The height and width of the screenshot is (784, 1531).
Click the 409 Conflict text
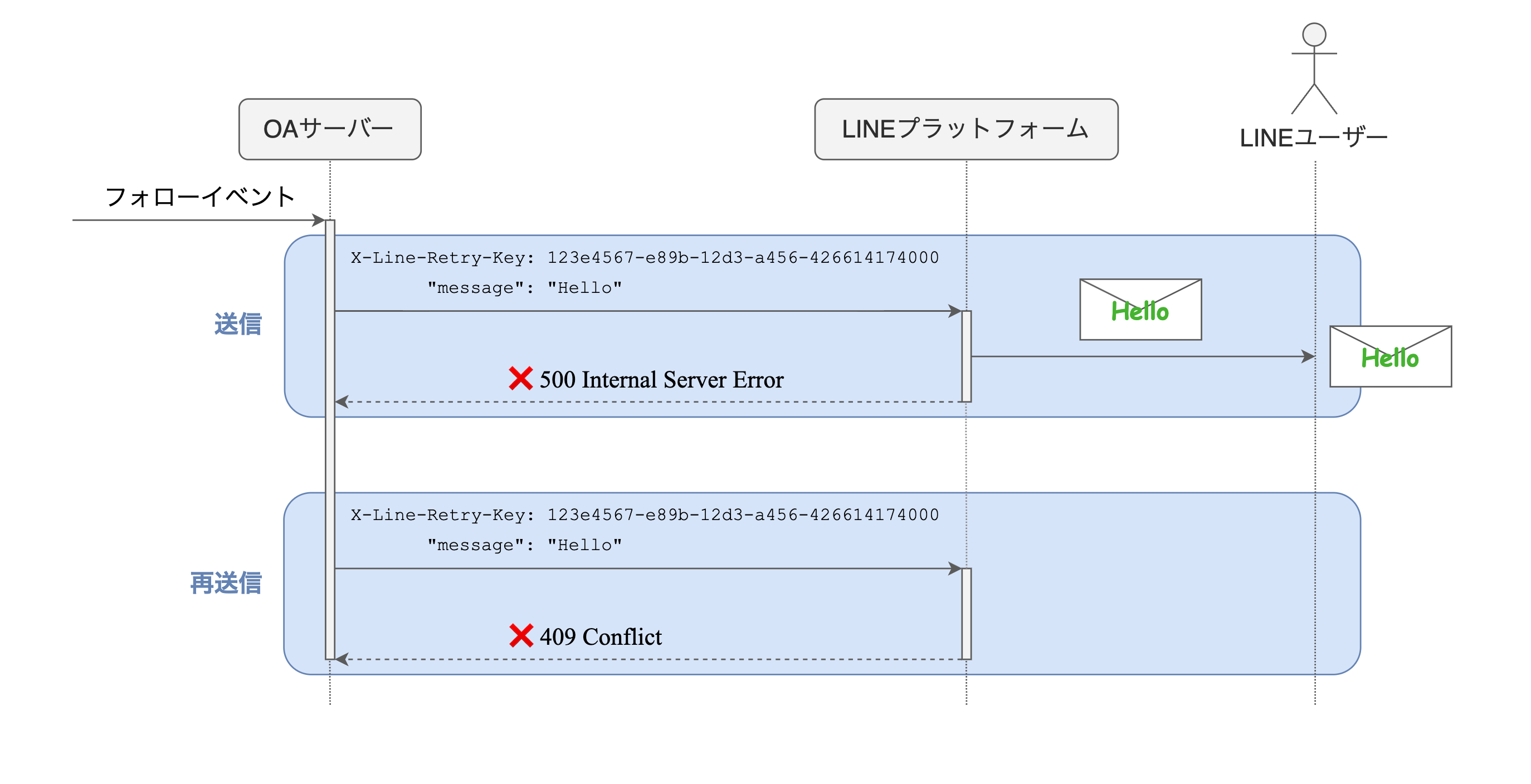click(x=600, y=636)
